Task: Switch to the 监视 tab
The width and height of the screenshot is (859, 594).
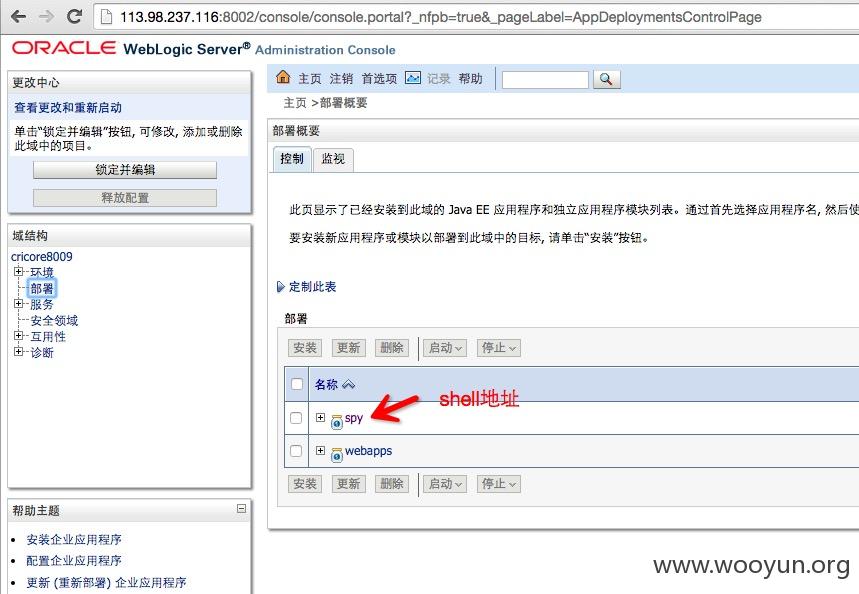Action: [333, 159]
